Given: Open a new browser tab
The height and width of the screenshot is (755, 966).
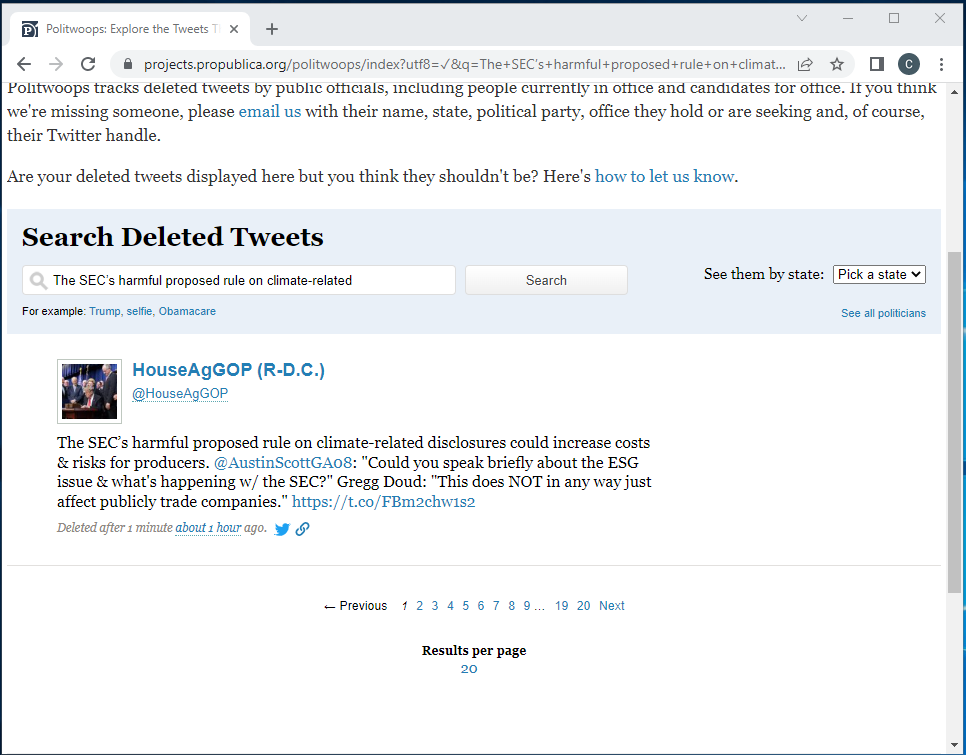Looking at the screenshot, I should [272, 29].
